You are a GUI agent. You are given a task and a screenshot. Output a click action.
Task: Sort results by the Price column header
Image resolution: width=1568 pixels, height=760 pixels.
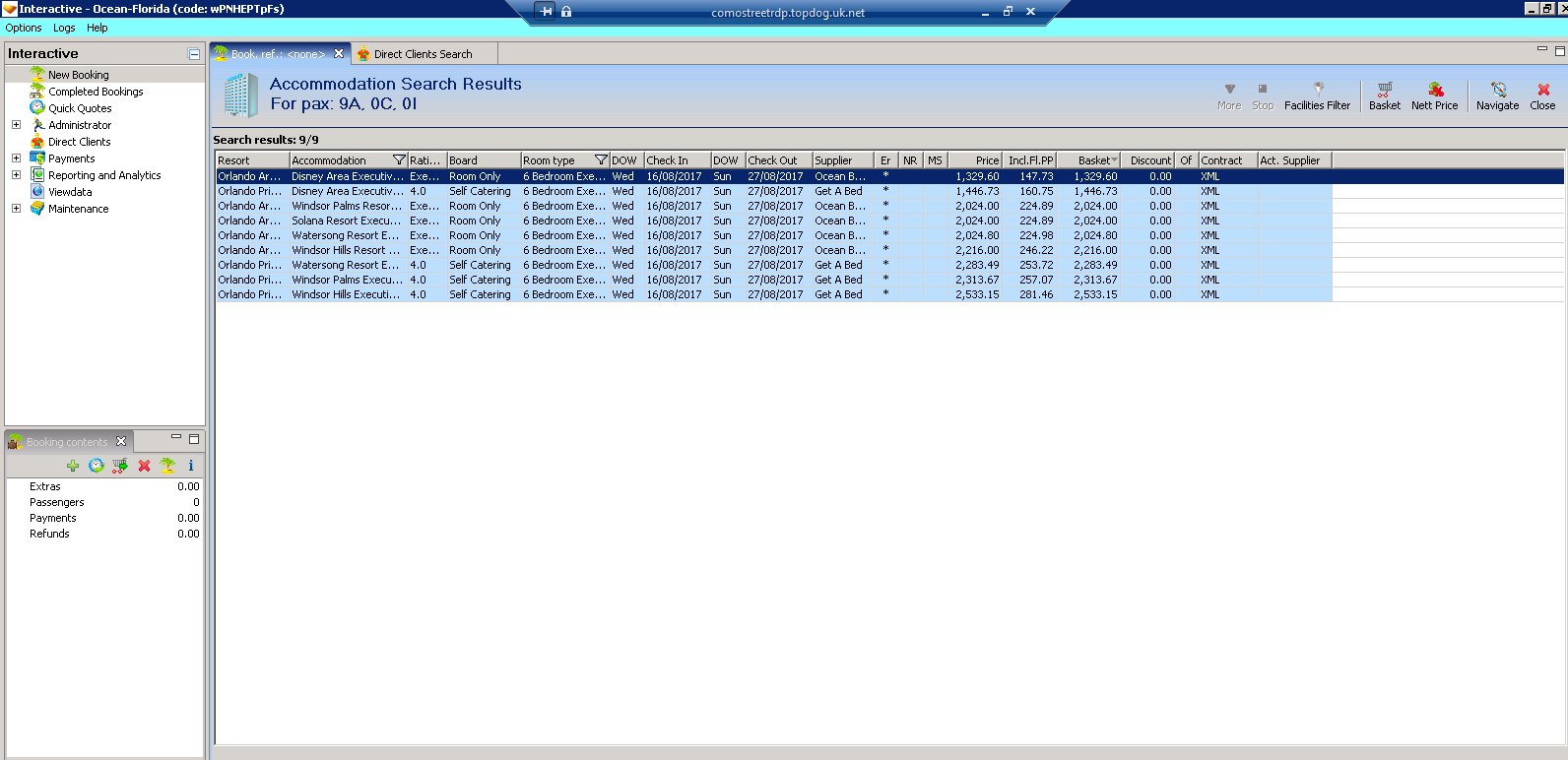(975, 160)
